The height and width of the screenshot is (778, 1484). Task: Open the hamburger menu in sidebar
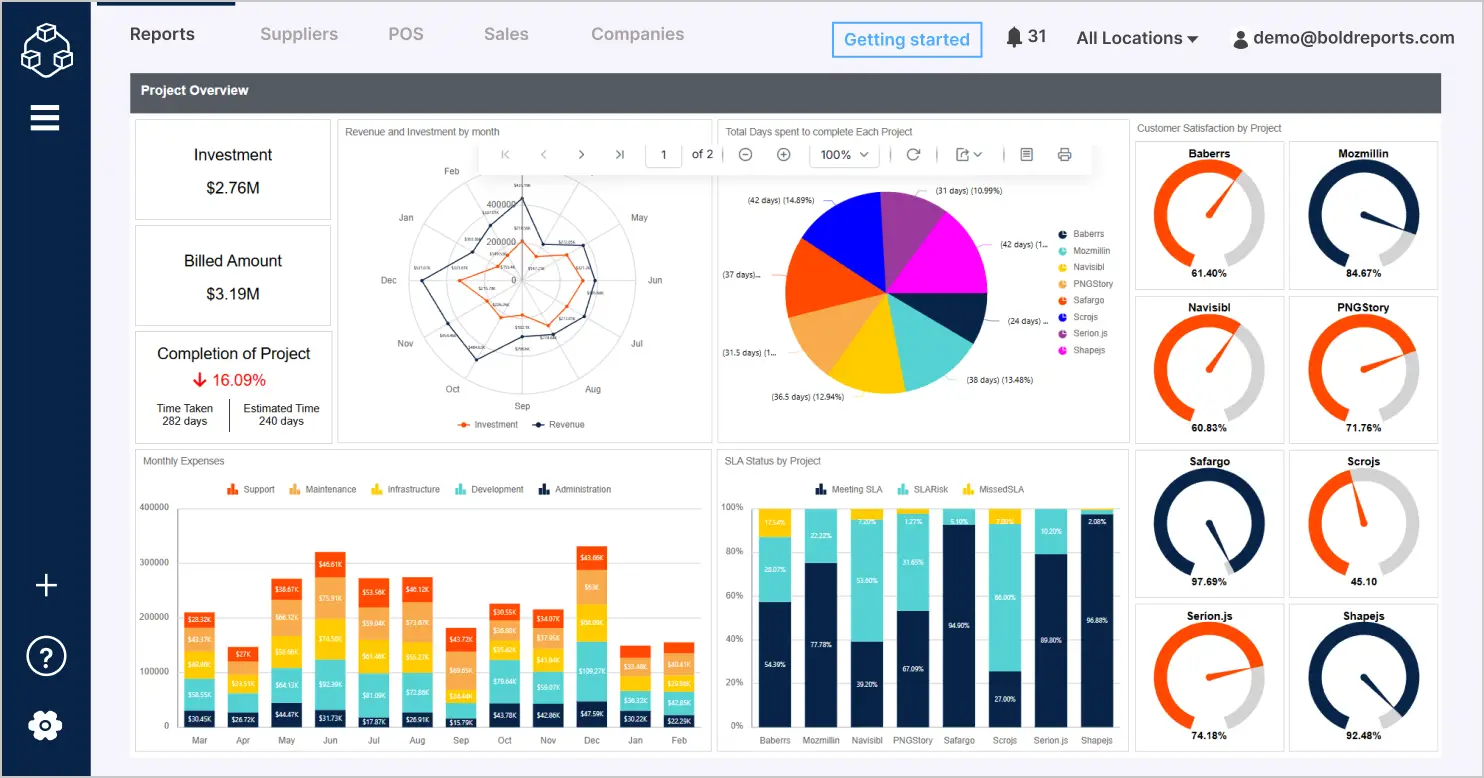pyautogui.click(x=45, y=118)
